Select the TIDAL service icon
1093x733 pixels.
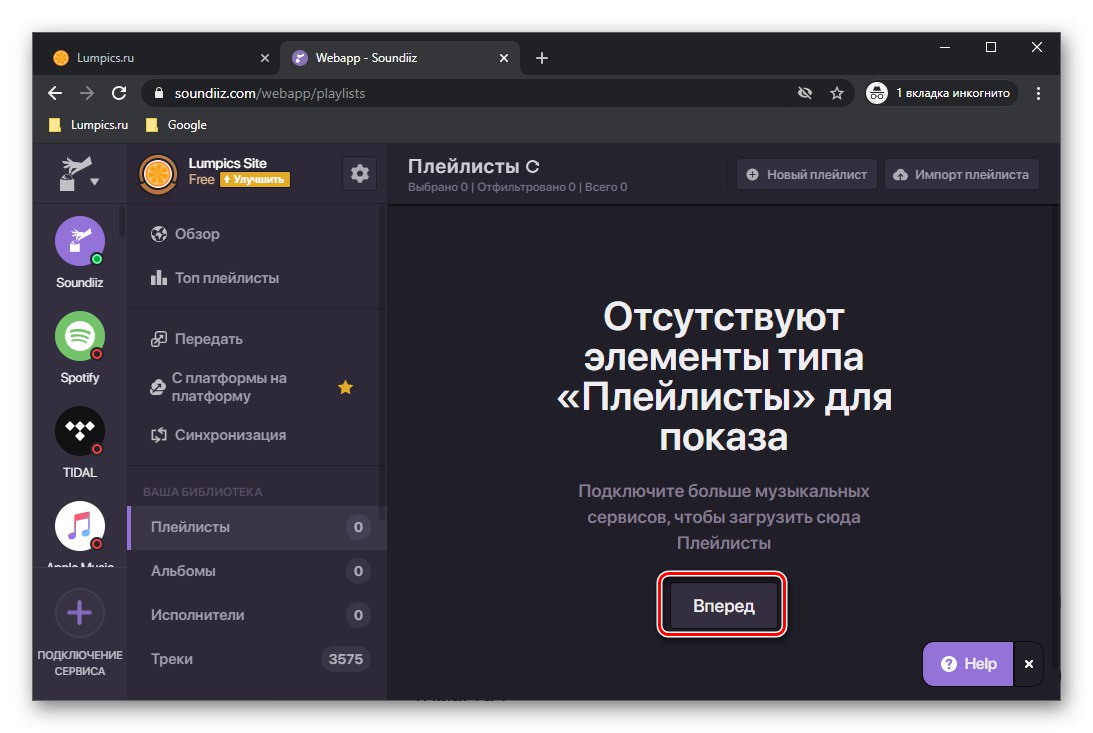point(79,432)
